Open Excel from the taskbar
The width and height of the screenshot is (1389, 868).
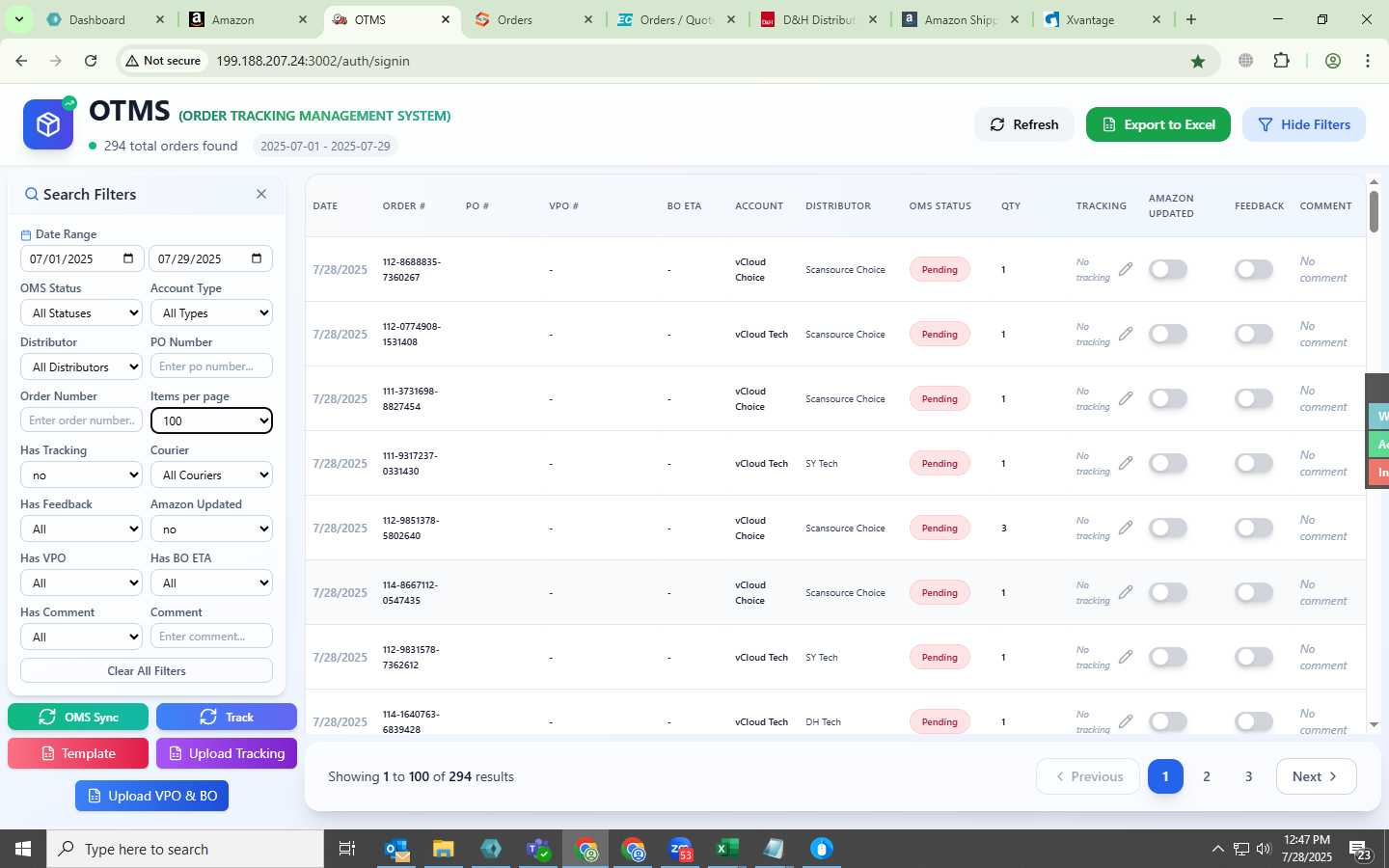tap(727, 849)
